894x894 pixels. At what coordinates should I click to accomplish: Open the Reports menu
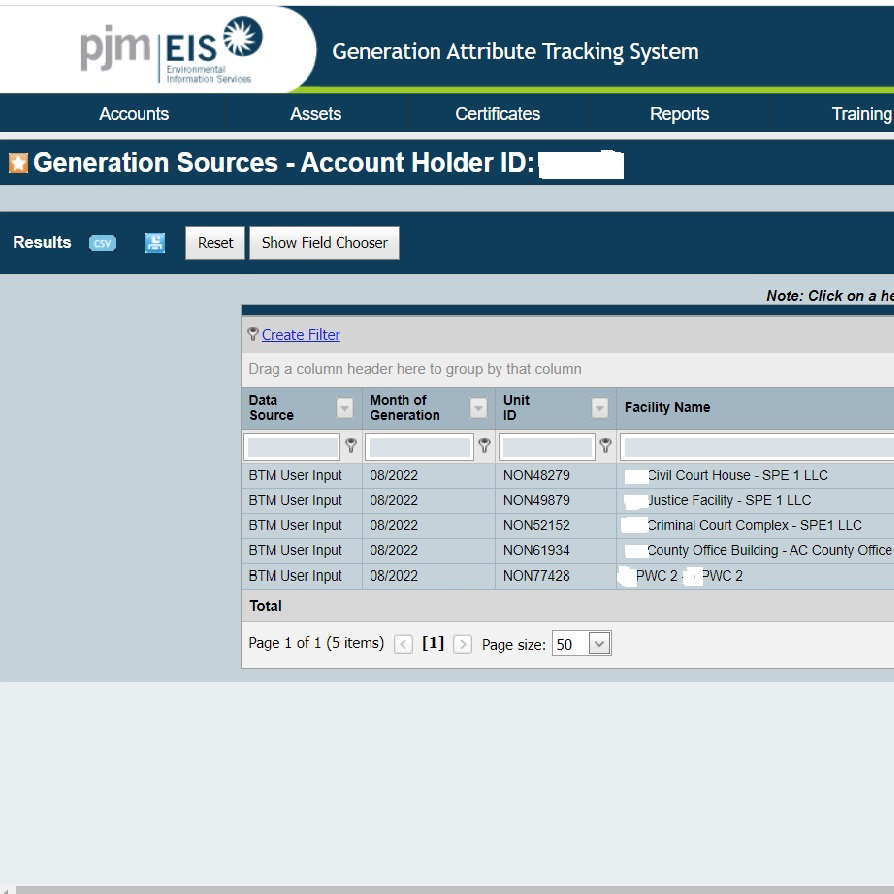679,114
